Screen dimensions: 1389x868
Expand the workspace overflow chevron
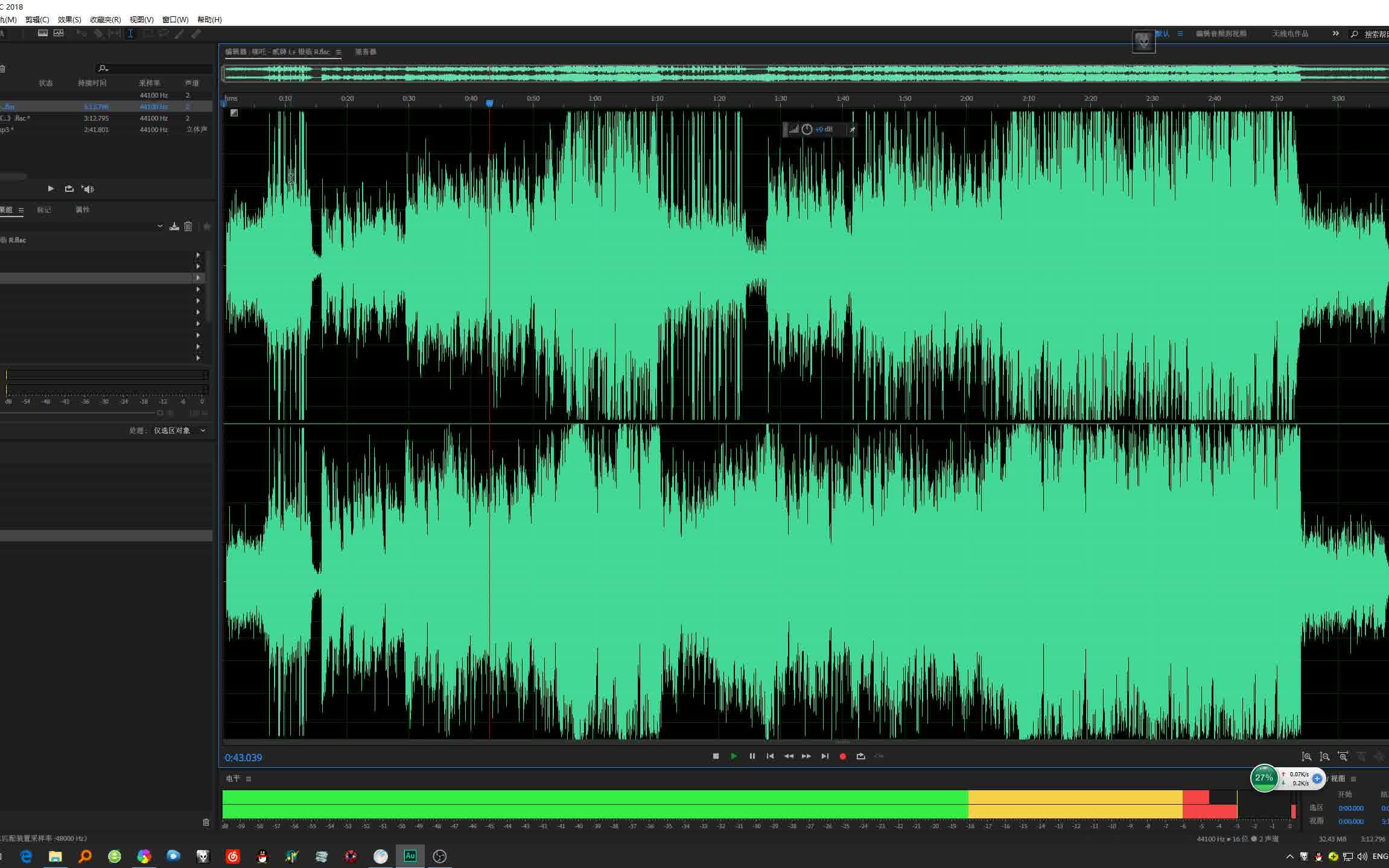[x=1336, y=34]
